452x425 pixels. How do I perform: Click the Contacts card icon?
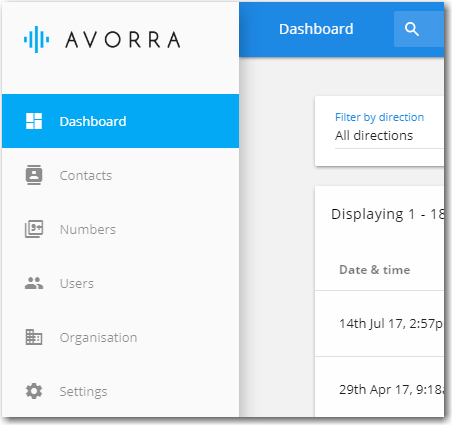(x=34, y=175)
